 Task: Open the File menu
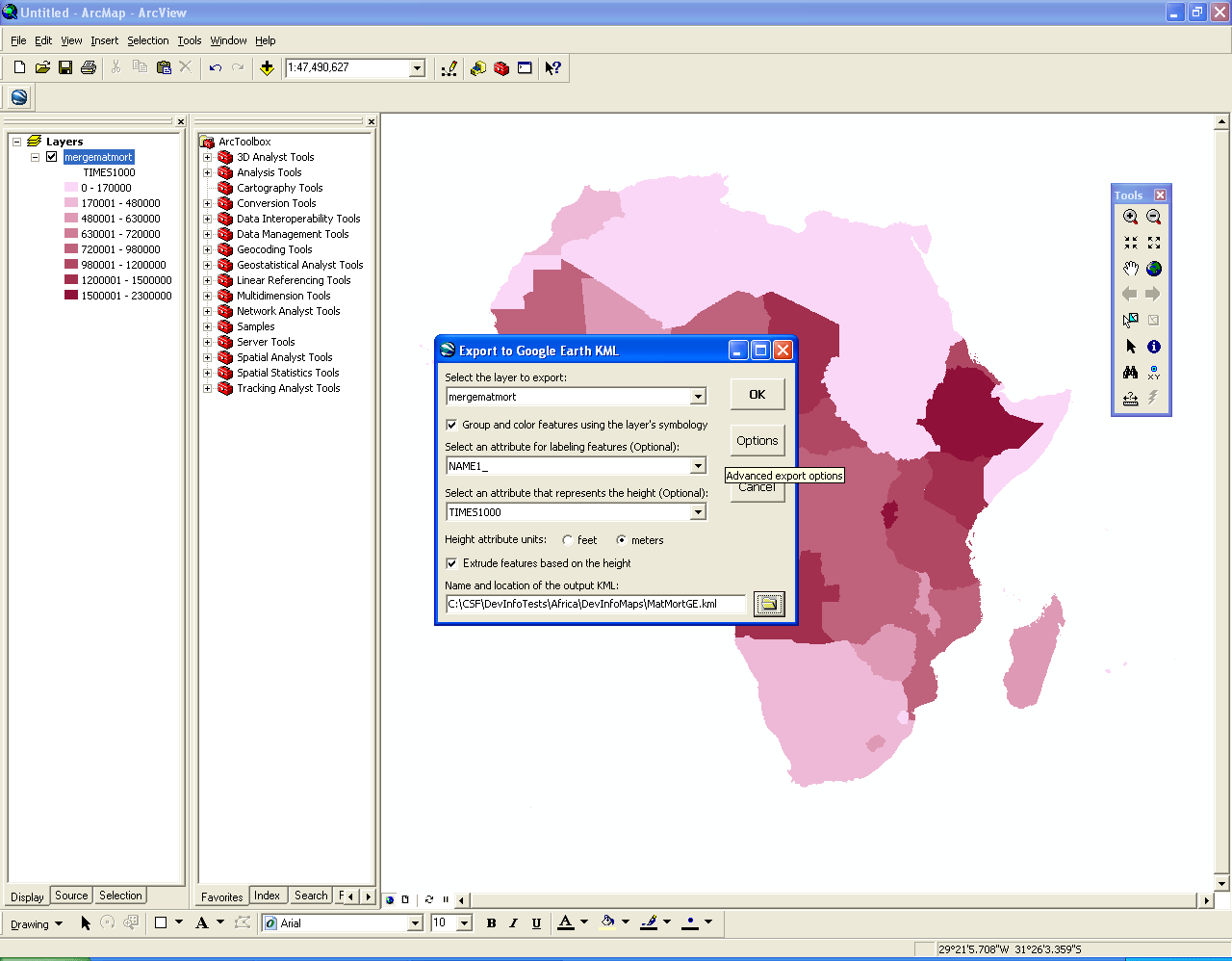point(18,40)
